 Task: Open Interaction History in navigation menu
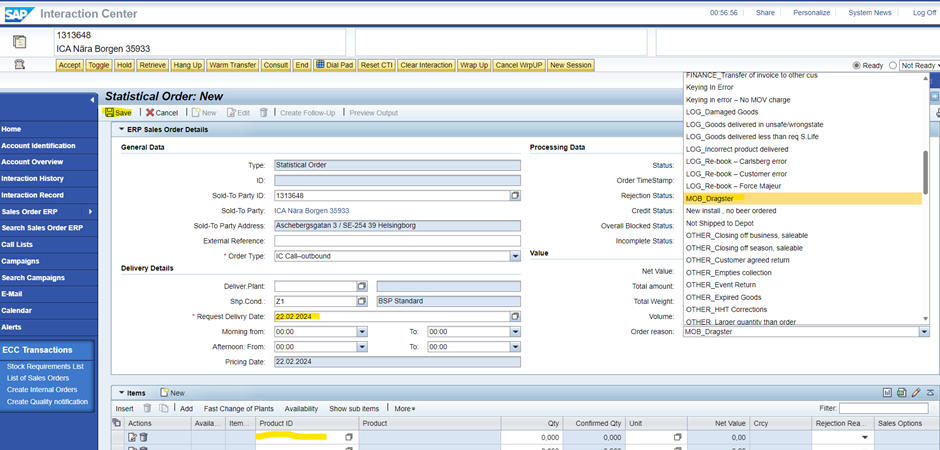tap(34, 178)
